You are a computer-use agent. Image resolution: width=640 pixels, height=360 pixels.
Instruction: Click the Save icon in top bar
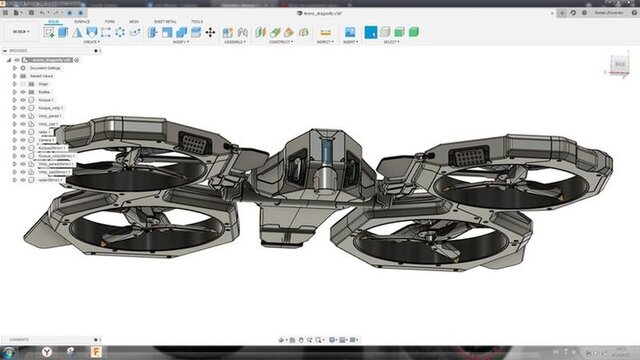tap(31, 13)
